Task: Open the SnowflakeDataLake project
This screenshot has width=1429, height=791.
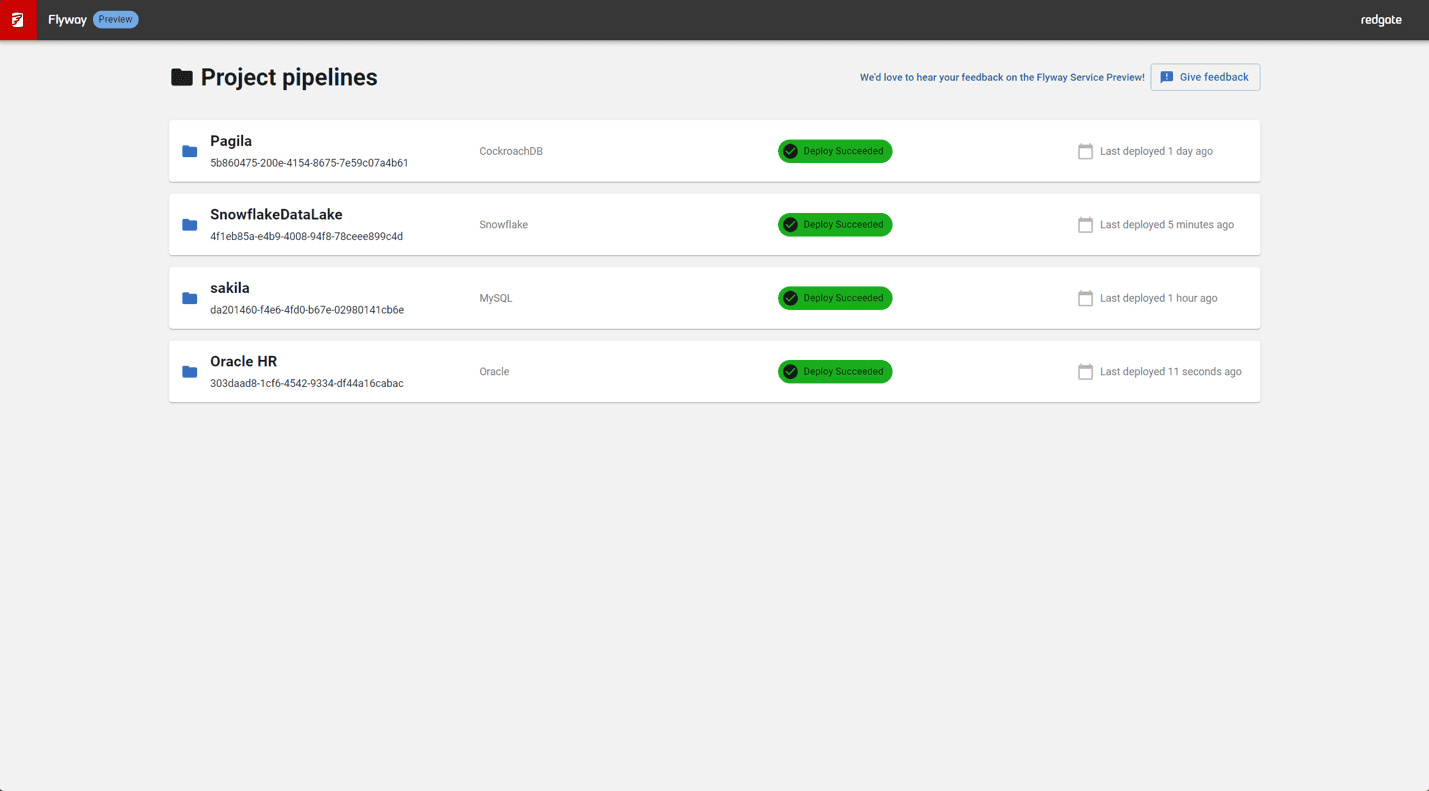Action: click(x=276, y=215)
